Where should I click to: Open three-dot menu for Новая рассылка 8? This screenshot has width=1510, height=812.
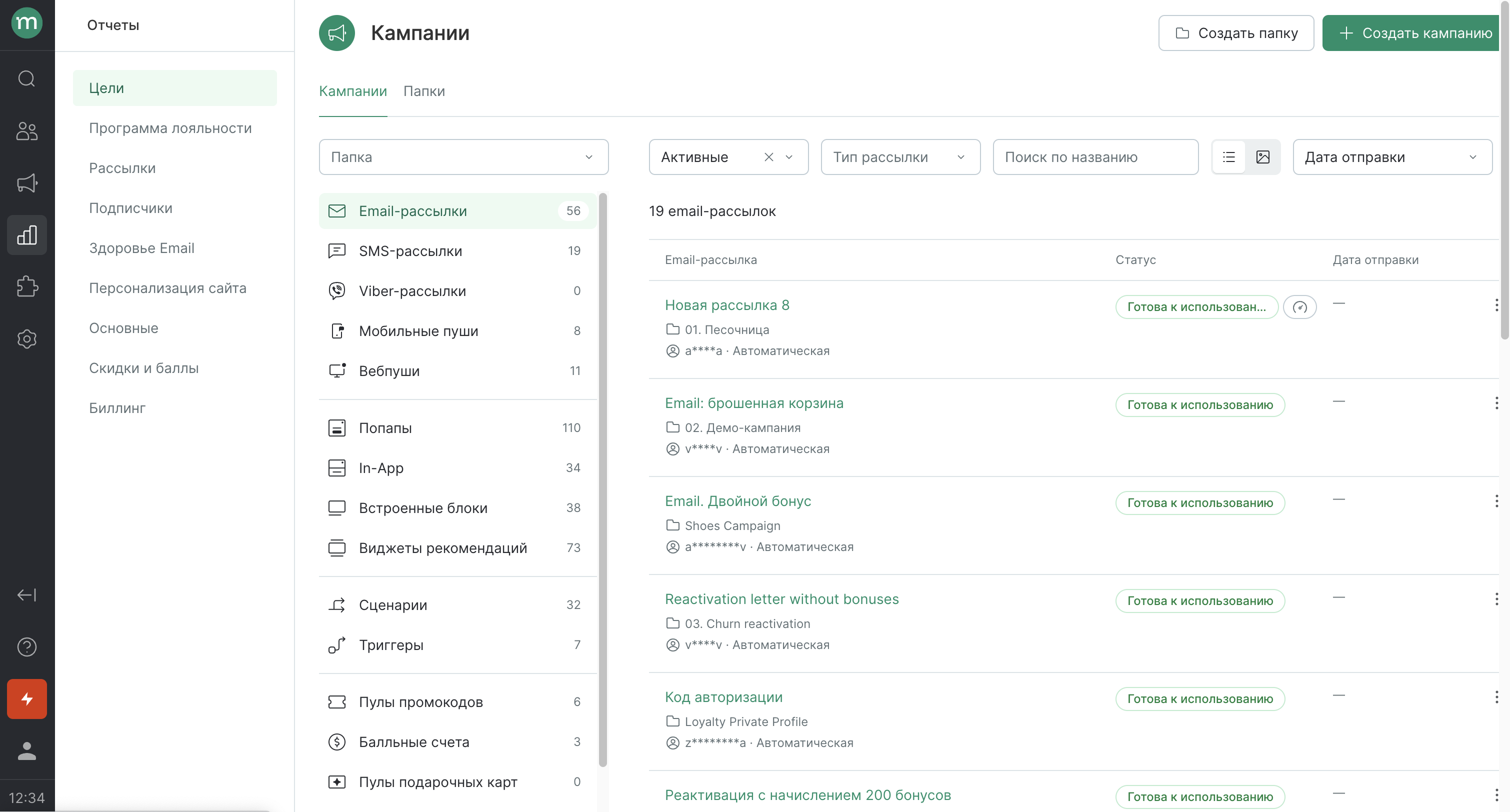[x=1496, y=305]
